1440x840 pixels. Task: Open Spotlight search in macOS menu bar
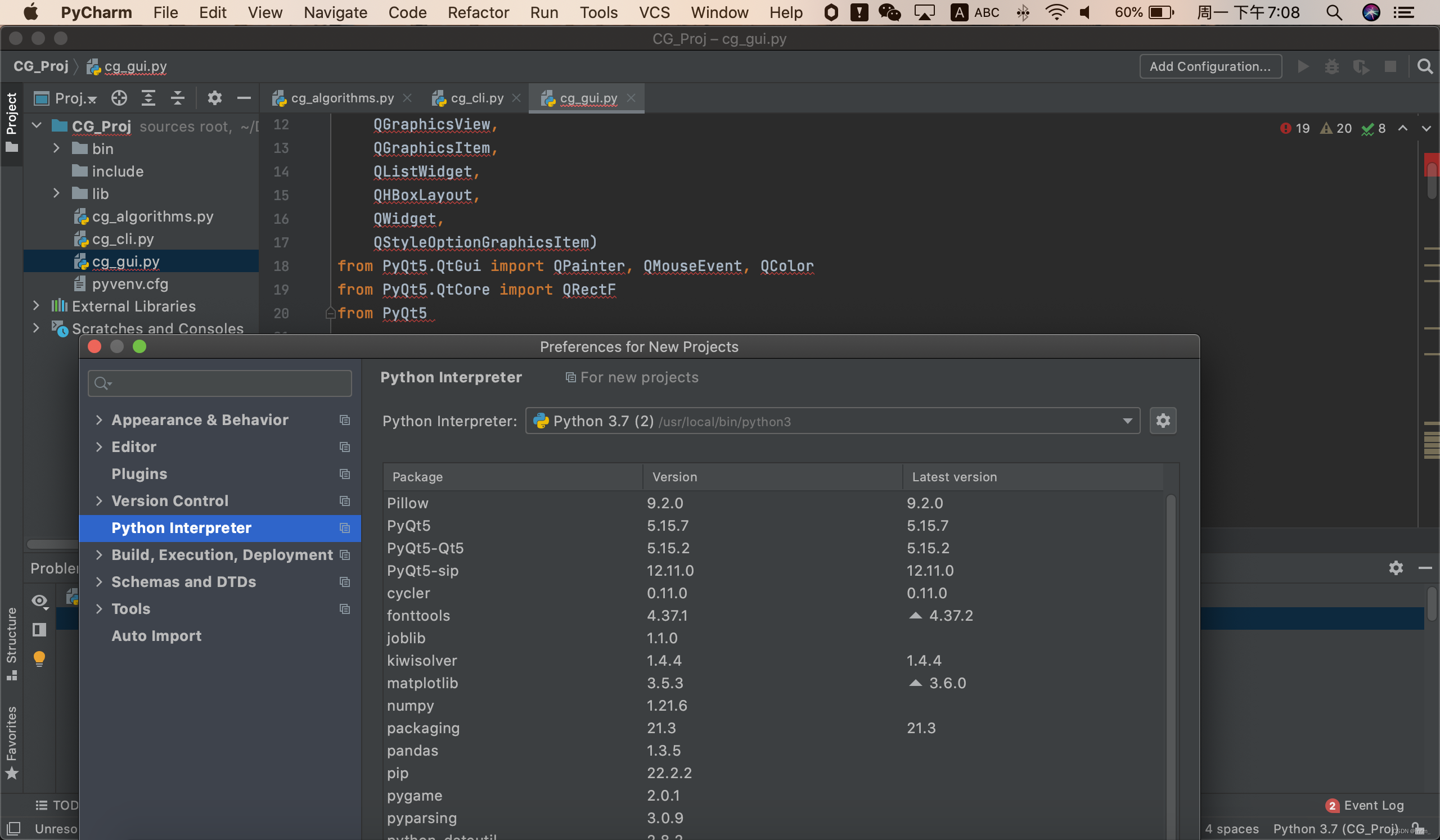pyautogui.click(x=1334, y=12)
